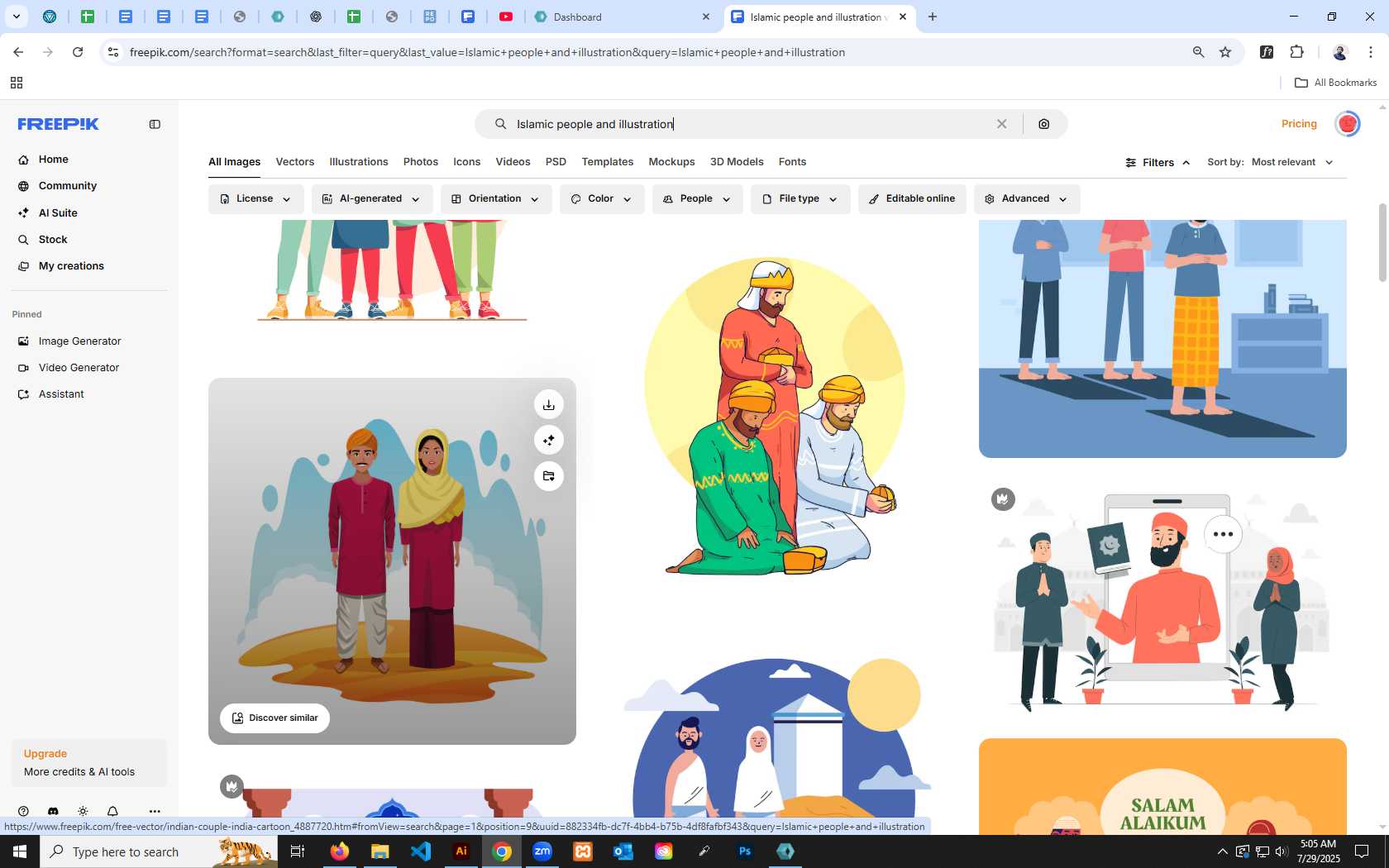Switch to the Photos tab
The width and height of the screenshot is (1389, 868).
tap(421, 162)
